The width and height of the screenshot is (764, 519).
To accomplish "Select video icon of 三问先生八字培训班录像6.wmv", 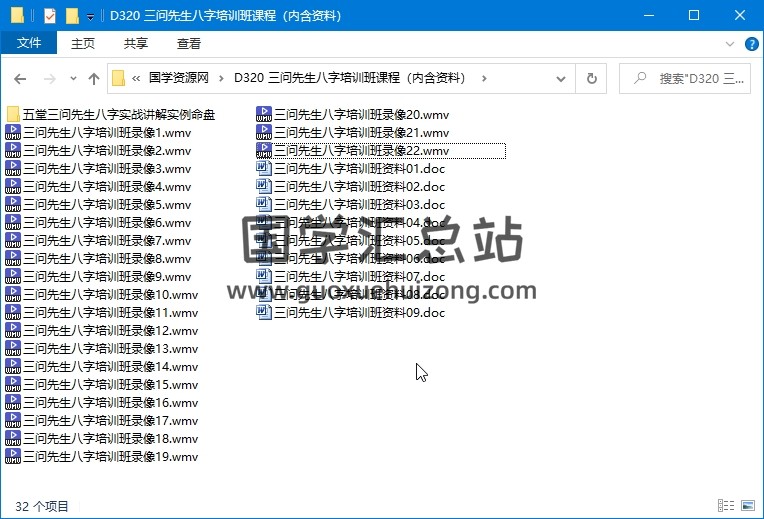I will click(x=13, y=223).
